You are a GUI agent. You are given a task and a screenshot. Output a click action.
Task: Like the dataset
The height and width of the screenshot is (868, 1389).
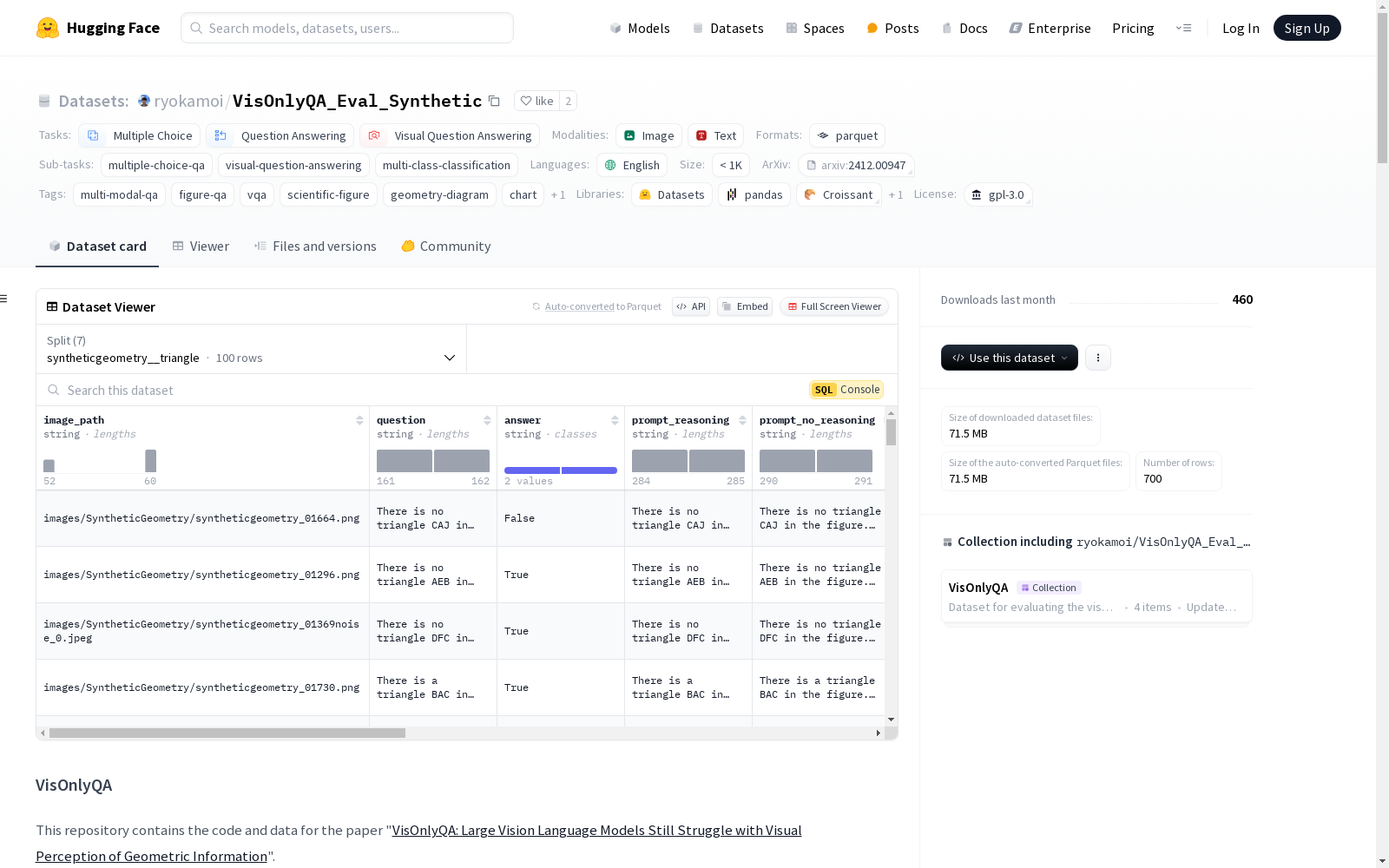[x=537, y=101]
